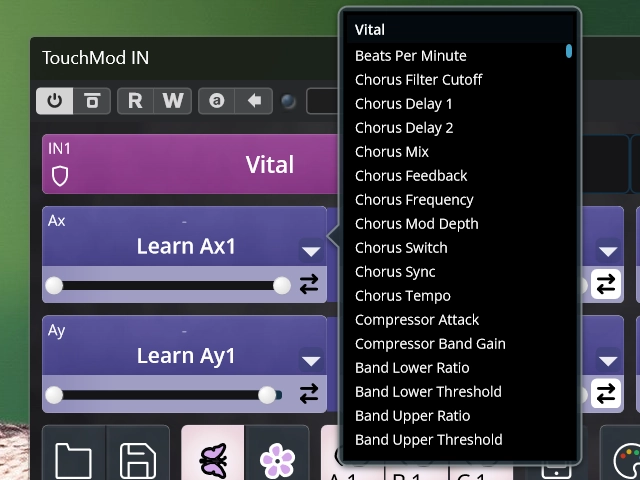Click the Ay range slider right handle
The width and height of the screenshot is (640, 480).
tap(267, 395)
